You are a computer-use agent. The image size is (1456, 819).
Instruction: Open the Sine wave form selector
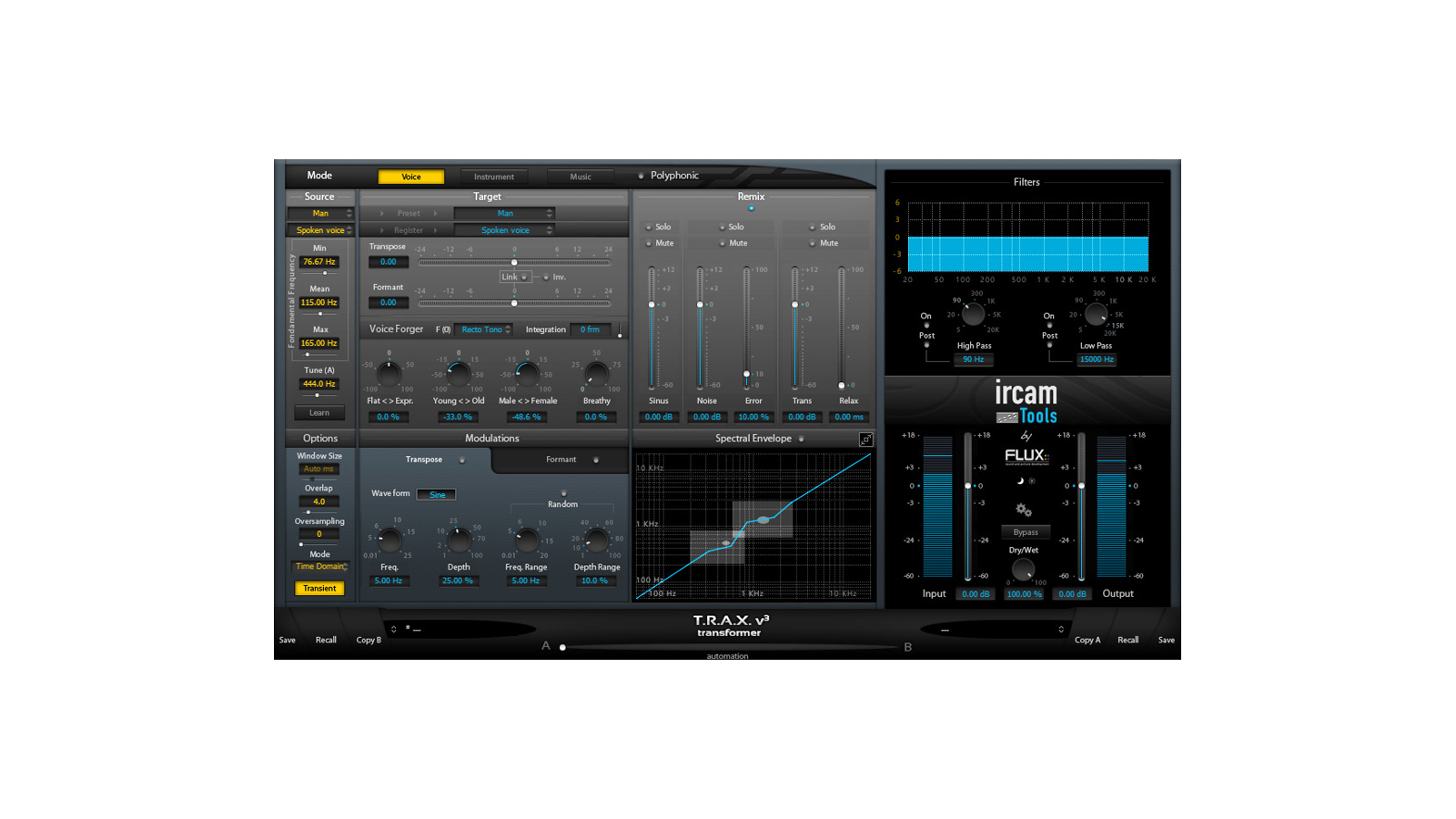(437, 495)
